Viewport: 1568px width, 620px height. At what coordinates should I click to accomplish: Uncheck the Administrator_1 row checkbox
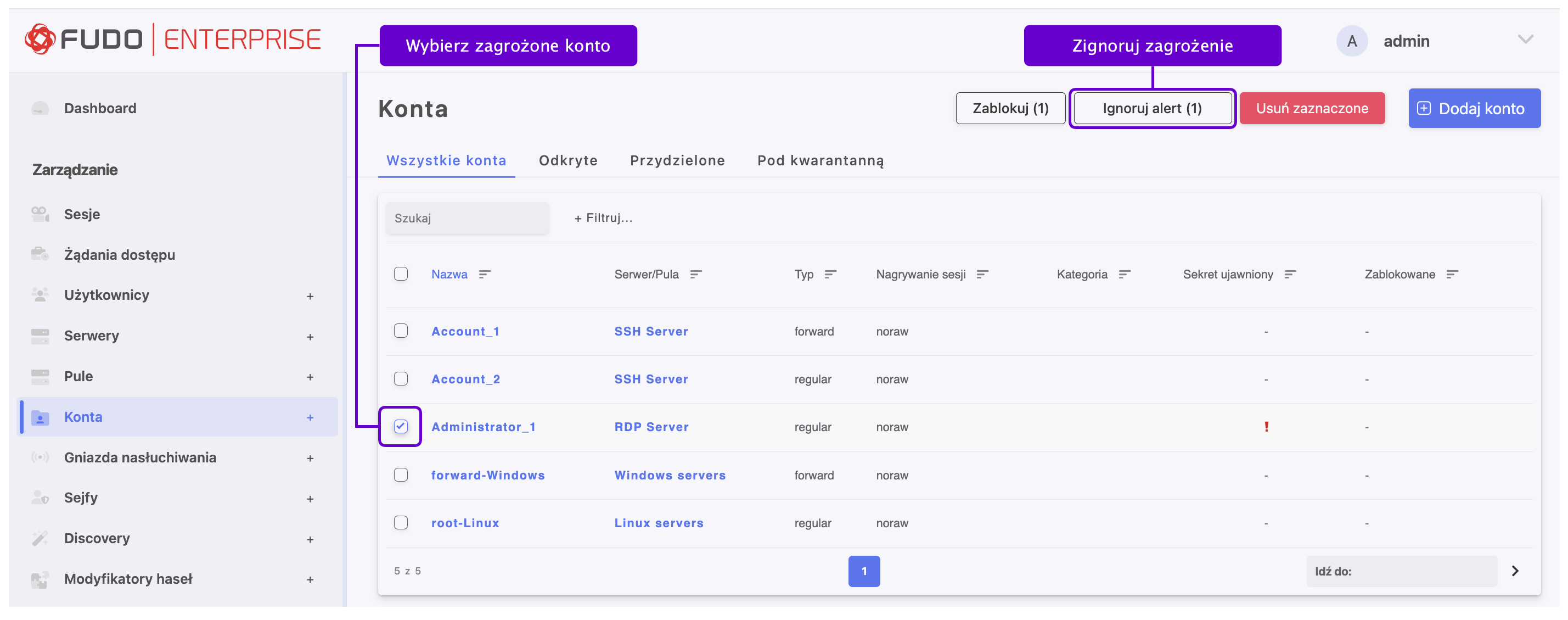click(x=401, y=426)
